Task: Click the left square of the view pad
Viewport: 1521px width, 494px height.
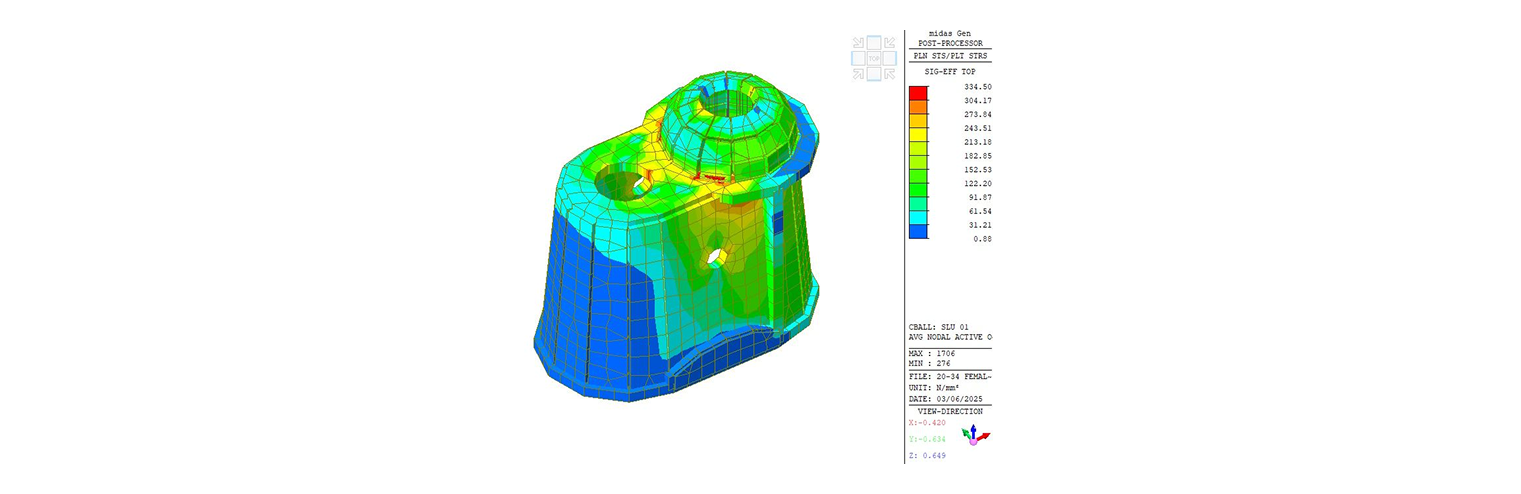Action: point(858,59)
